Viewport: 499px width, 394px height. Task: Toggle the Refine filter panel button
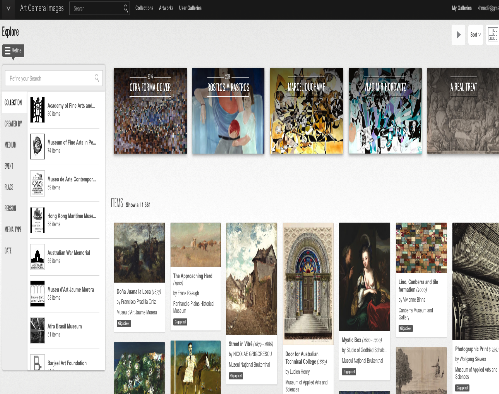tap(13, 51)
